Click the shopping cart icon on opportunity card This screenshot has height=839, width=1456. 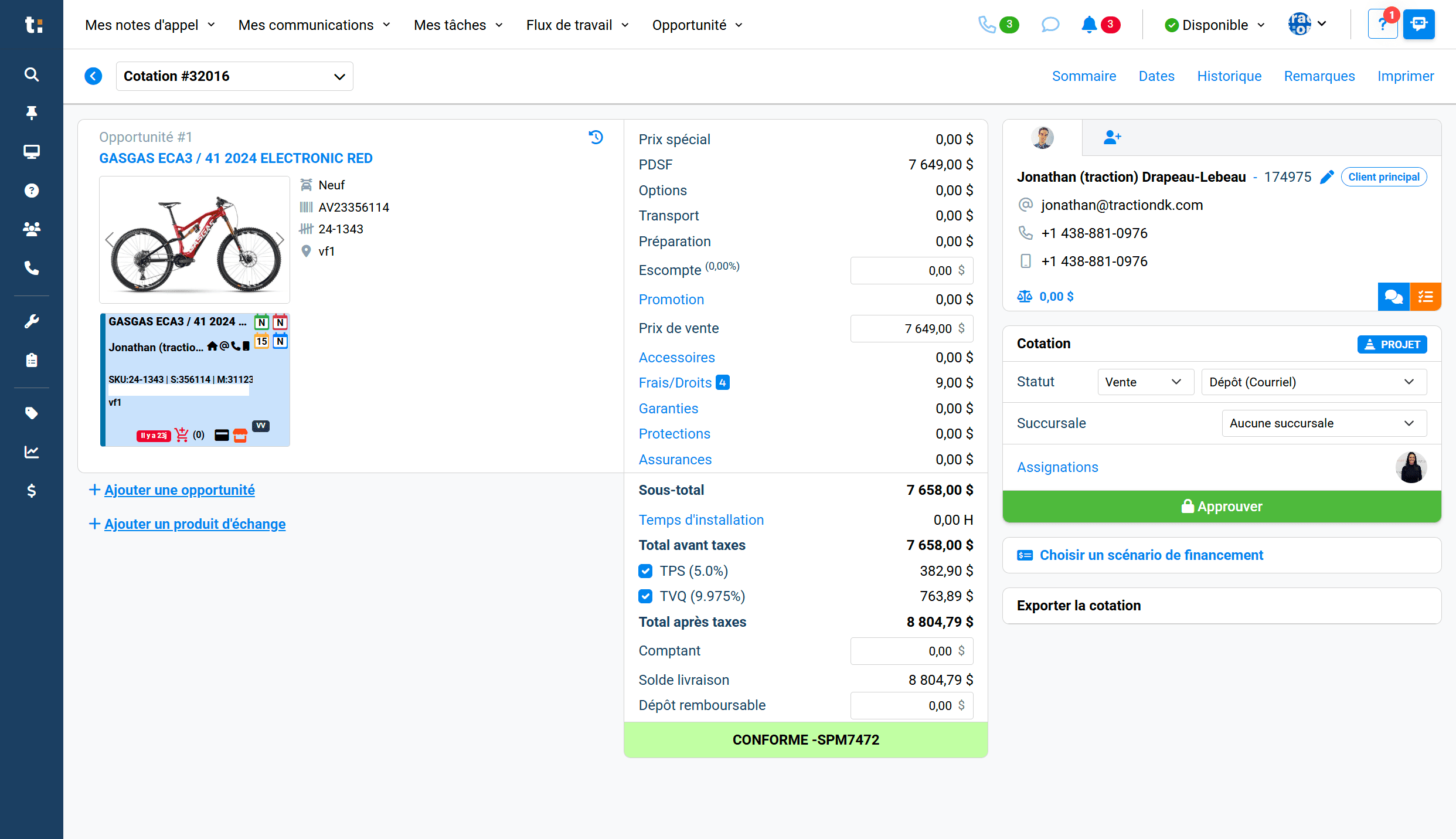click(x=182, y=435)
